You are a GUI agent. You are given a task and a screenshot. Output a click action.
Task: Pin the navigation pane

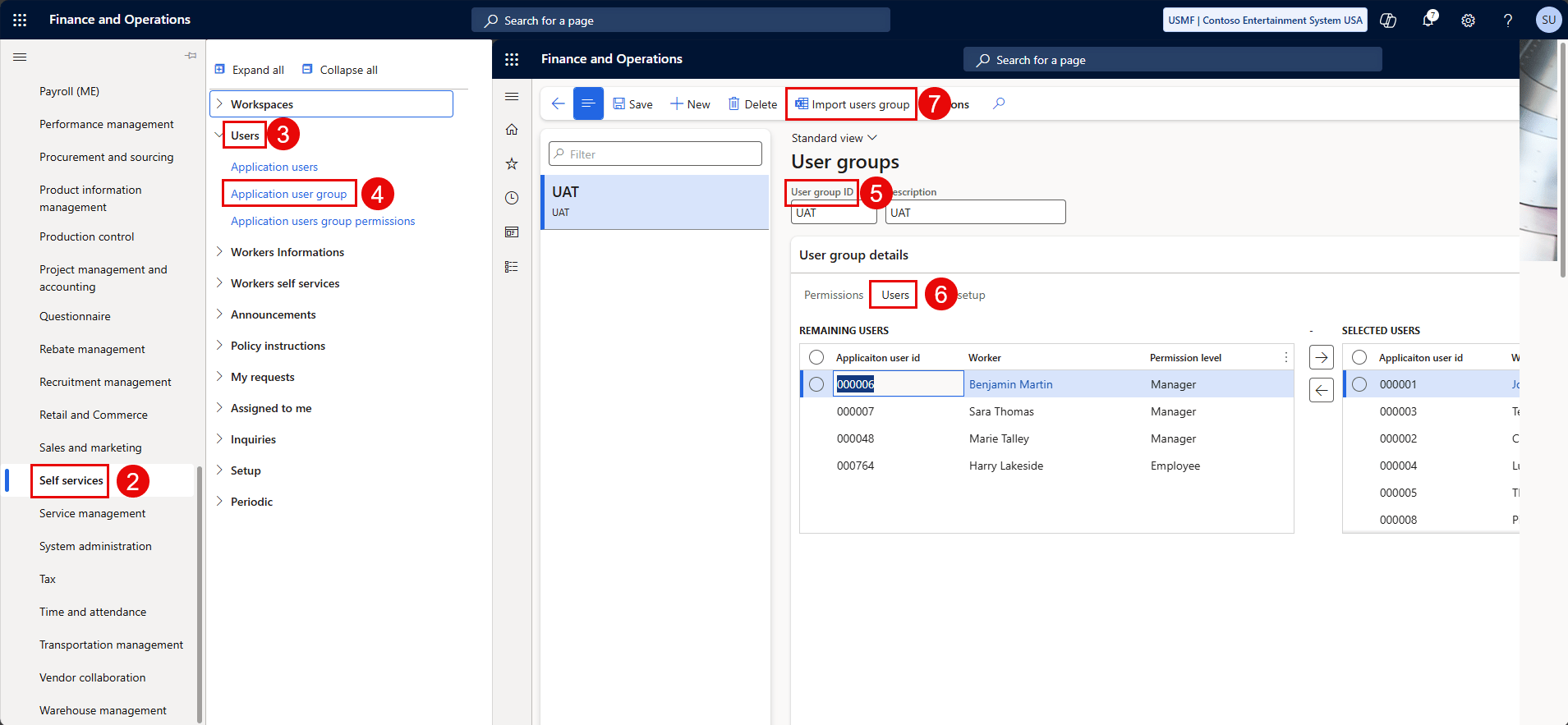[191, 56]
